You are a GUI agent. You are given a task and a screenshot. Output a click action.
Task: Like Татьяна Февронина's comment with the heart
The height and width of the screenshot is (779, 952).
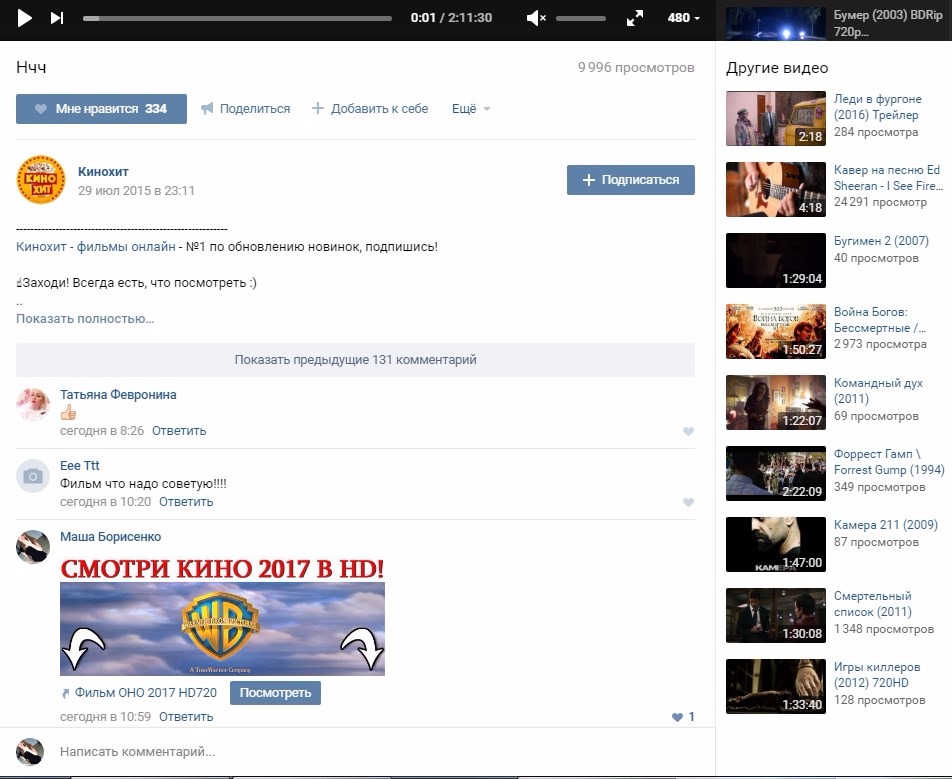point(688,431)
